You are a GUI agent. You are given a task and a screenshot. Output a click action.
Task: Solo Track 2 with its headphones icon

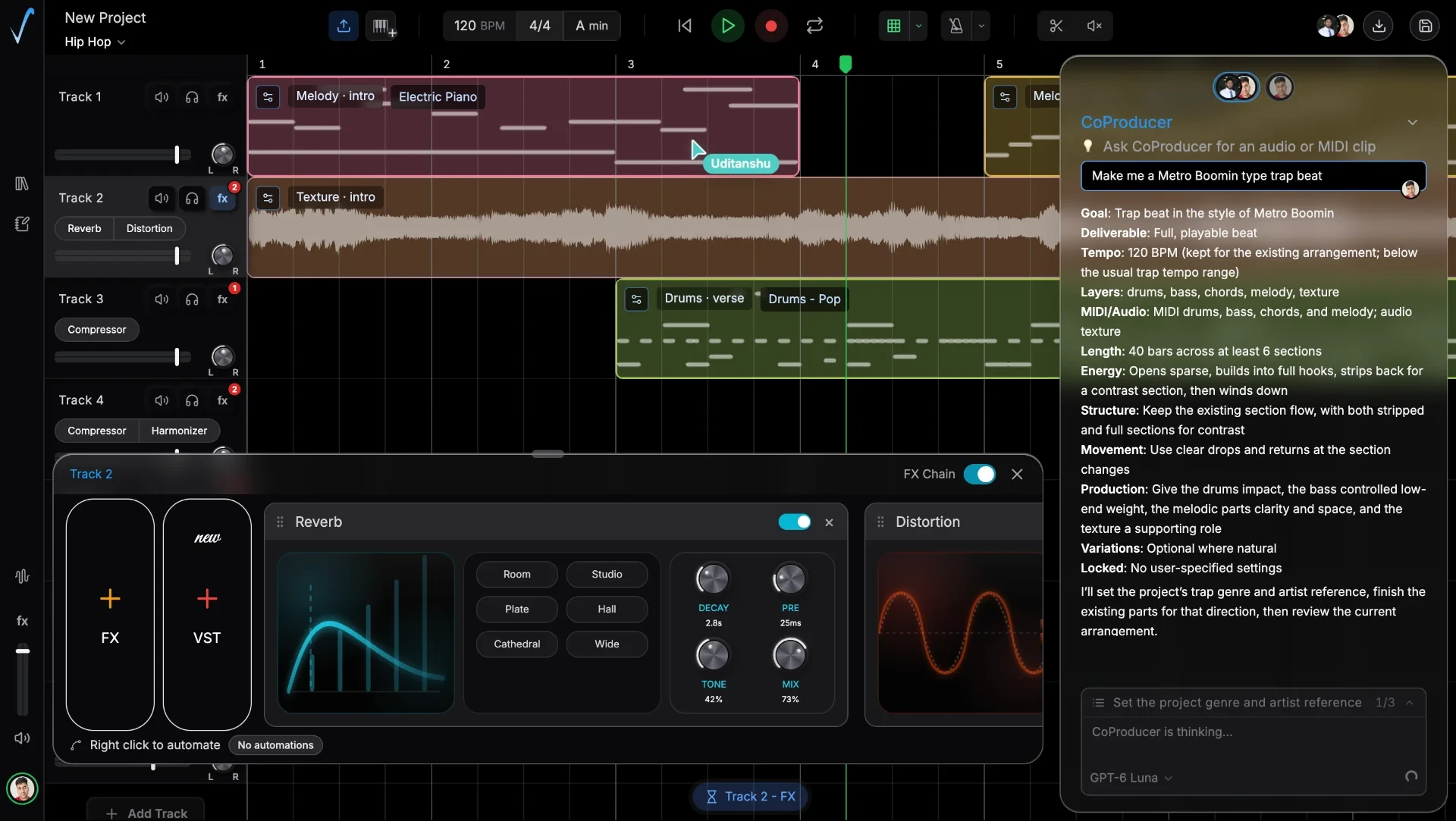(x=192, y=198)
